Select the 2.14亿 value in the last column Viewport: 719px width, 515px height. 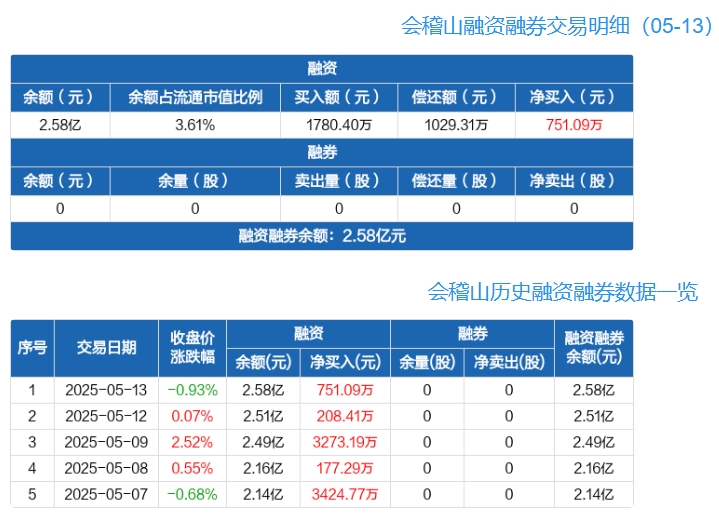594,495
